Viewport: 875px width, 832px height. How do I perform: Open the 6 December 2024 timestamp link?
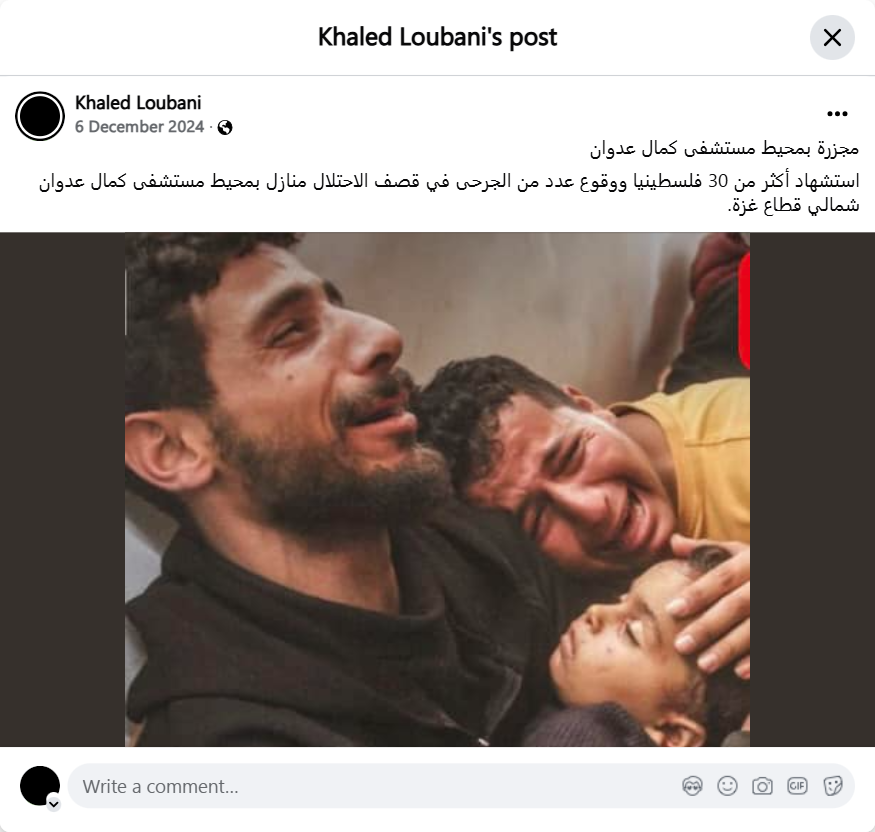click(140, 127)
